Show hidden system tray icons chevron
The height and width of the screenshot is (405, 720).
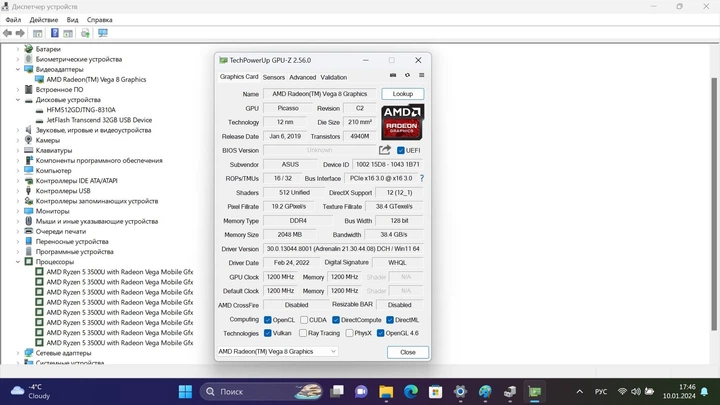click(579, 392)
